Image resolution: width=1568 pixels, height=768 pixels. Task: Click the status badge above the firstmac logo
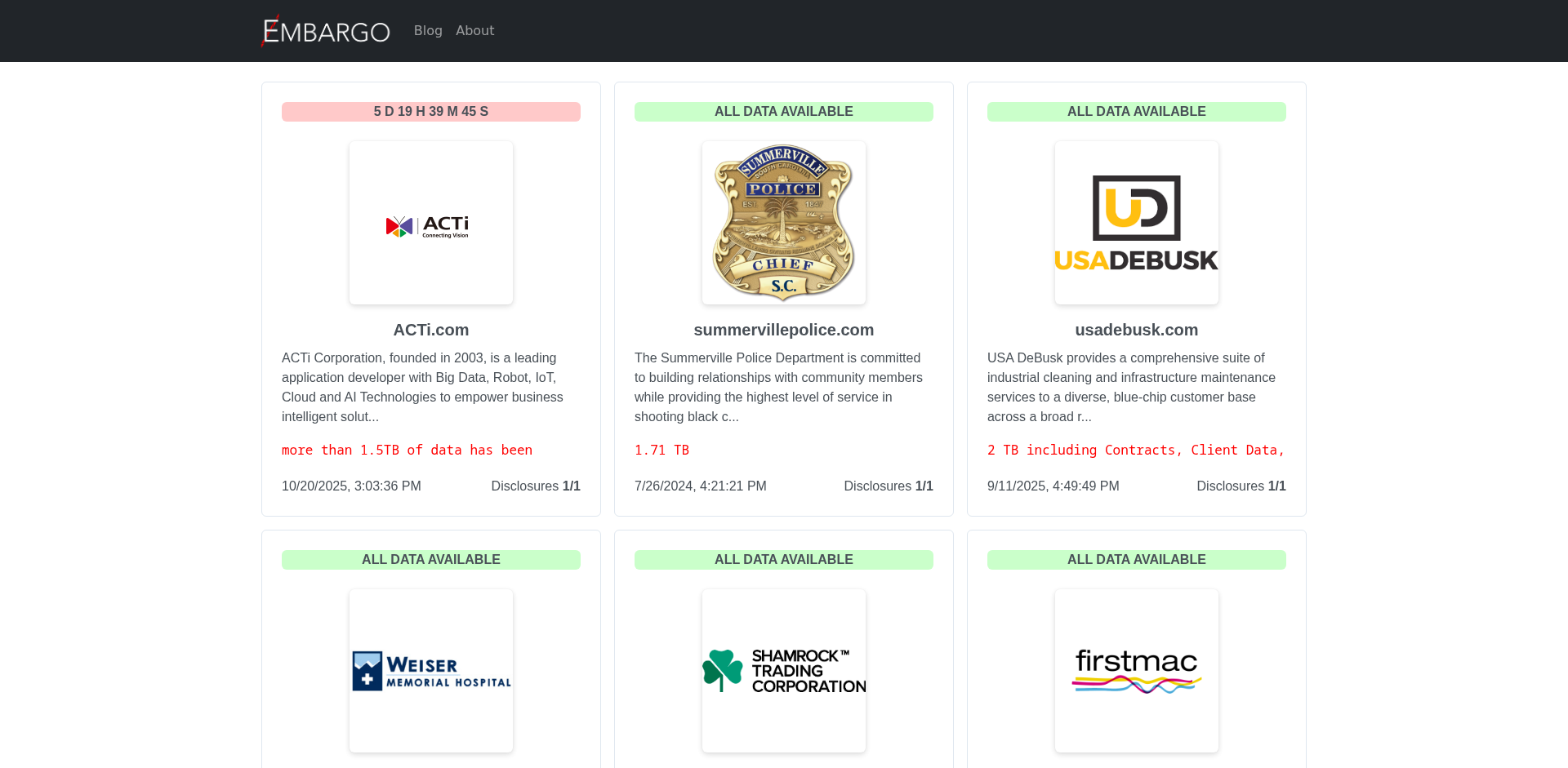[1136, 560]
